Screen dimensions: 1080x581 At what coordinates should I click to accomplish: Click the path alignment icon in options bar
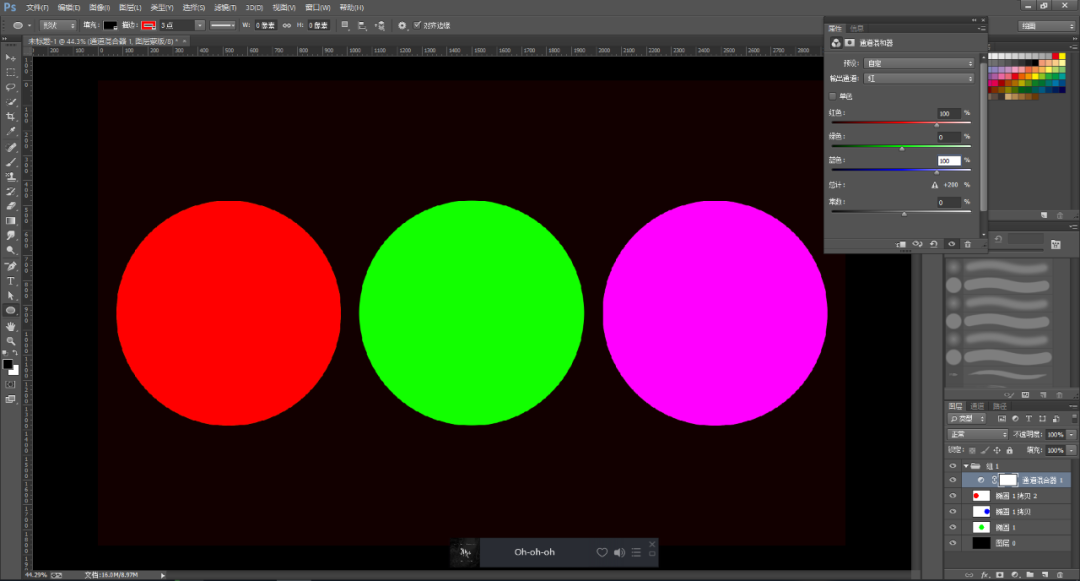tap(362, 25)
